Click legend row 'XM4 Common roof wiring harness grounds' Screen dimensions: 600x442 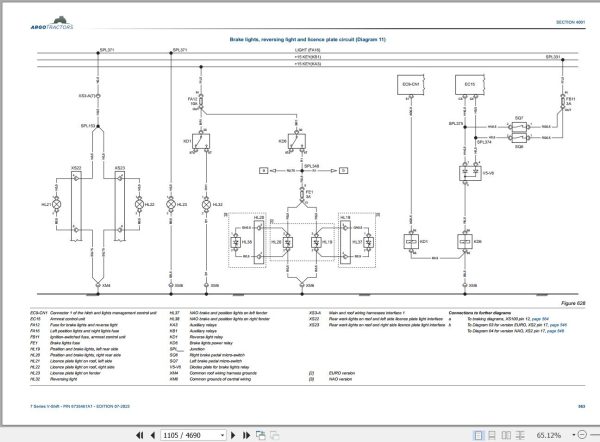coord(214,373)
